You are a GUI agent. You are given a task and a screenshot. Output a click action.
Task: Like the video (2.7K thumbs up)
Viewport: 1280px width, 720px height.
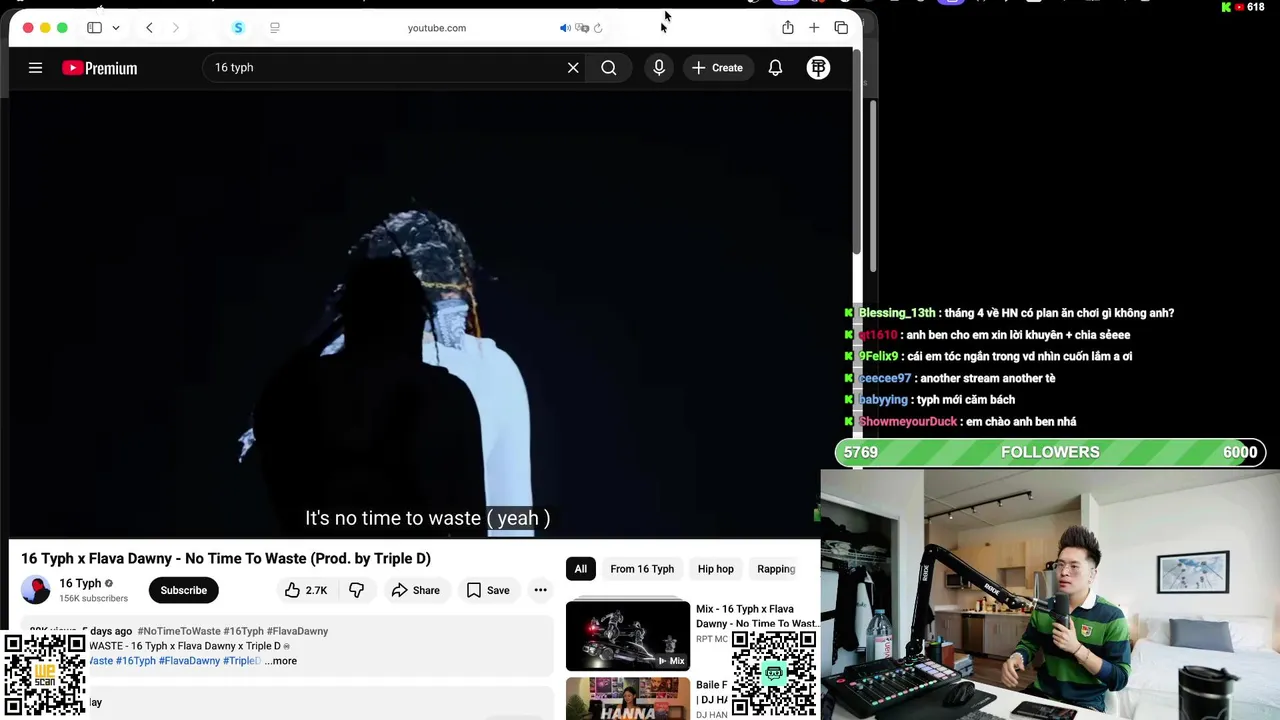coord(305,590)
